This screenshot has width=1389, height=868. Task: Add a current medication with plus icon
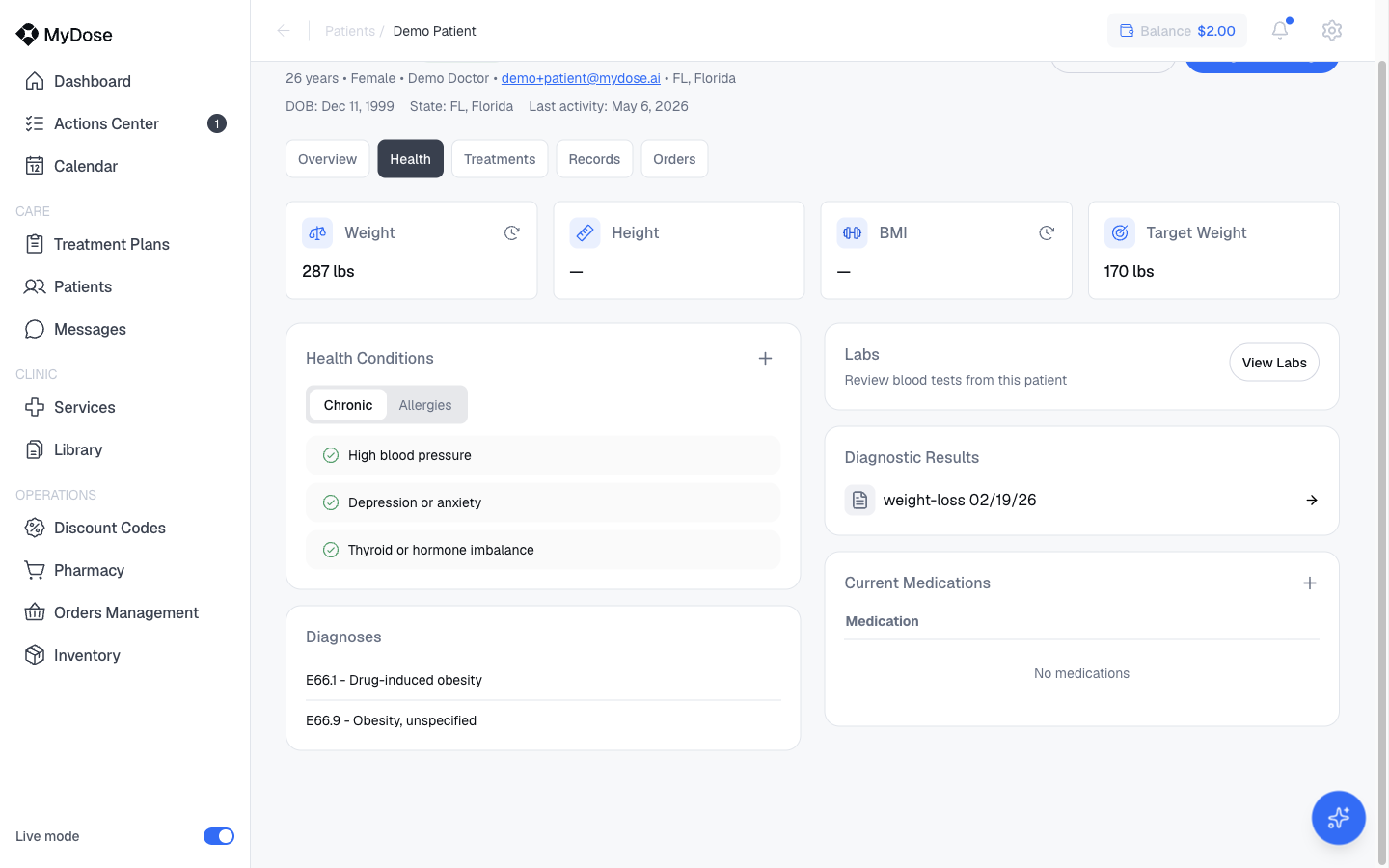1310,583
